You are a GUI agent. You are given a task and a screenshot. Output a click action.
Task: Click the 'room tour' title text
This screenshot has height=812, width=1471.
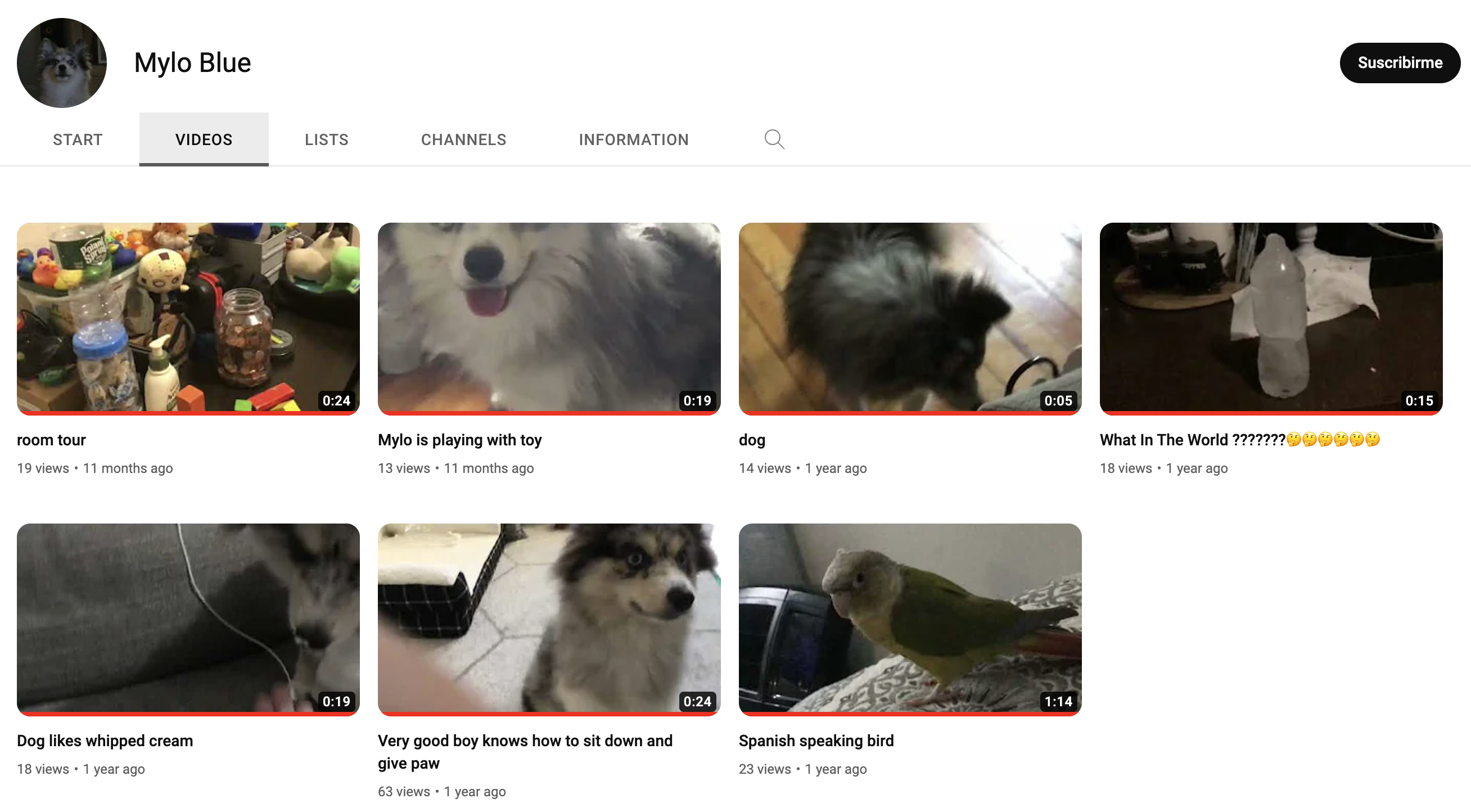[x=51, y=440]
